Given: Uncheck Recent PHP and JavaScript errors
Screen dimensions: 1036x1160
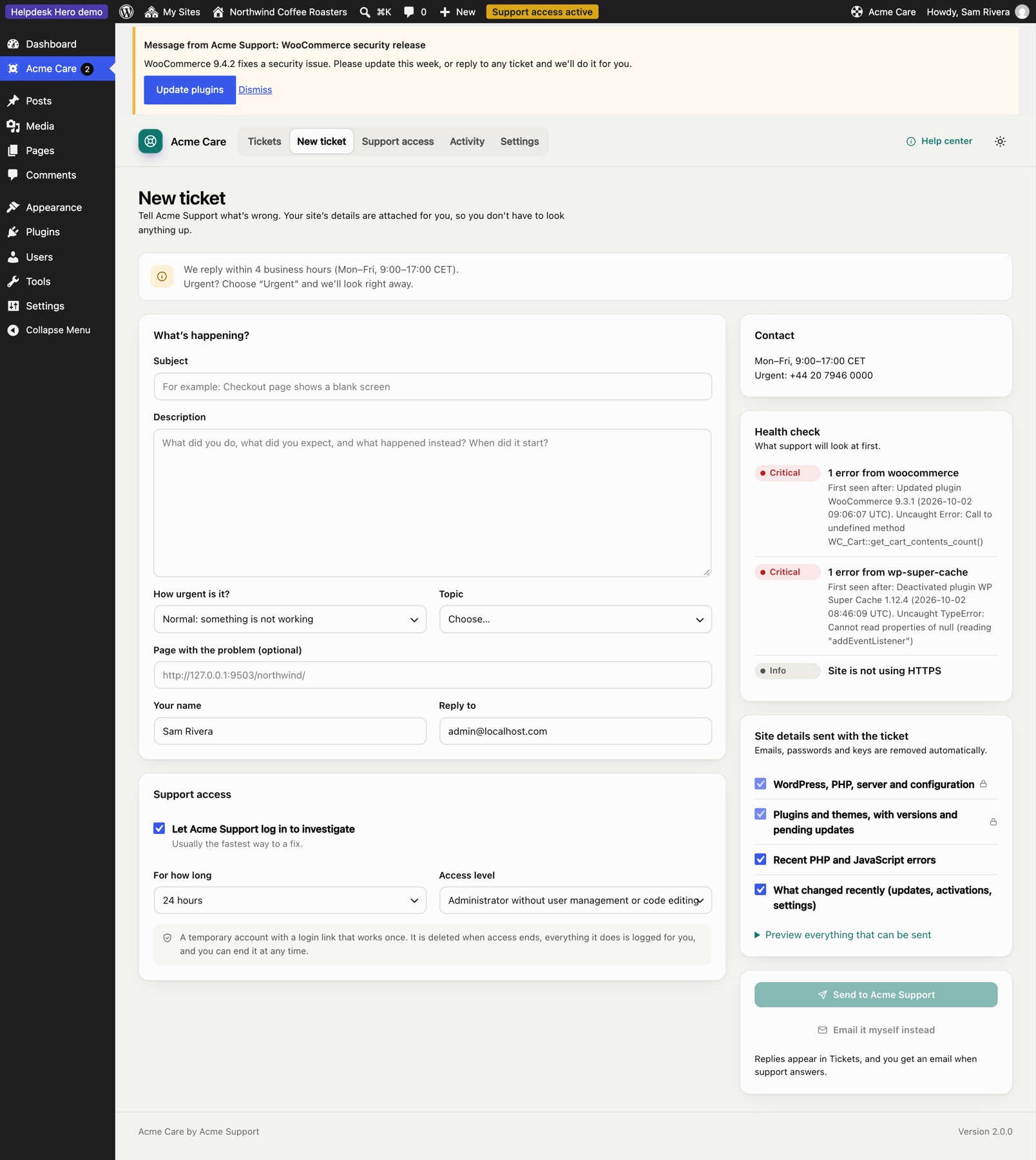Looking at the screenshot, I should click(760, 859).
